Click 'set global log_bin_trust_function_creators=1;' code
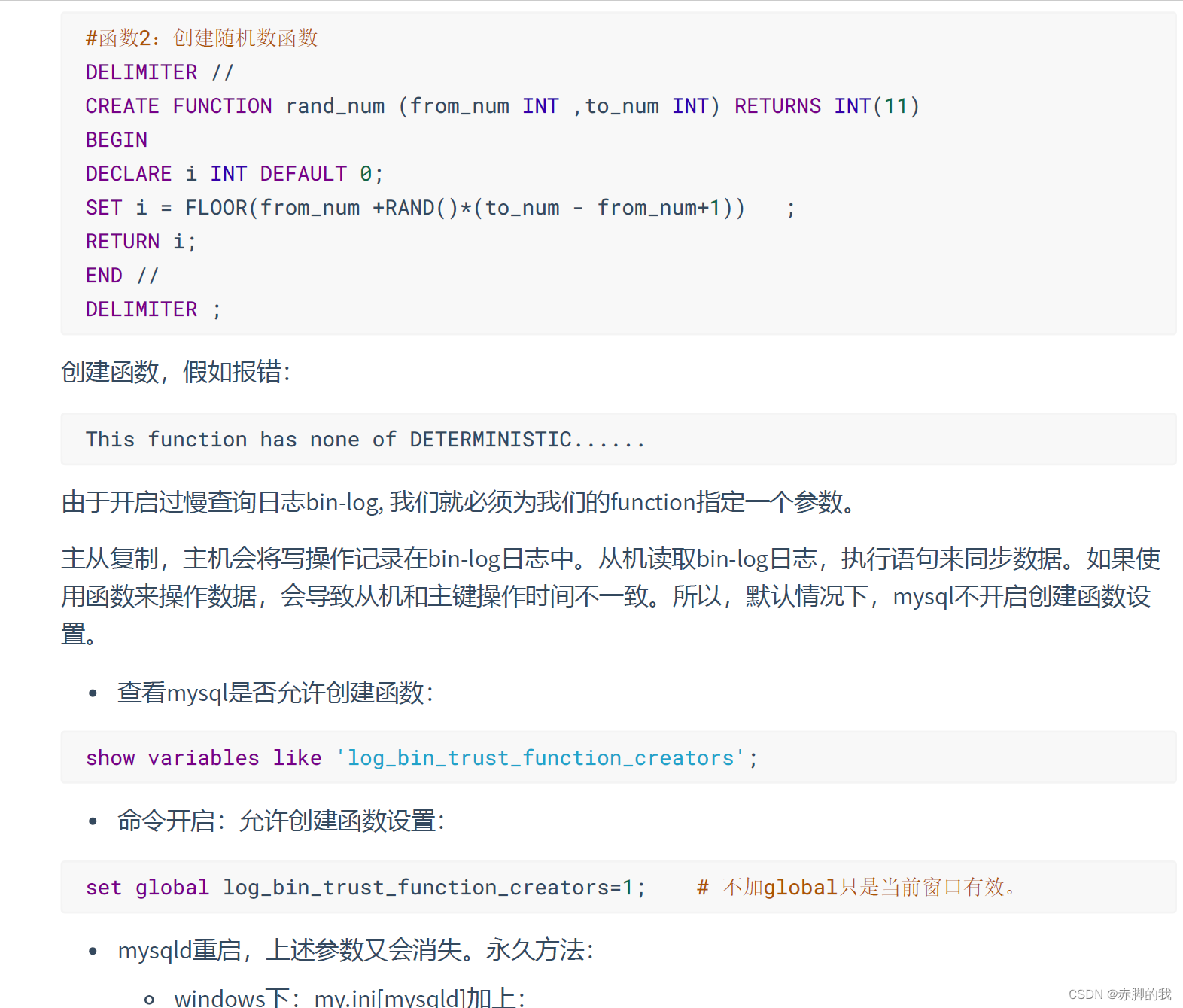The width and height of the screenshot is (1183, 1008). [365, 887]
